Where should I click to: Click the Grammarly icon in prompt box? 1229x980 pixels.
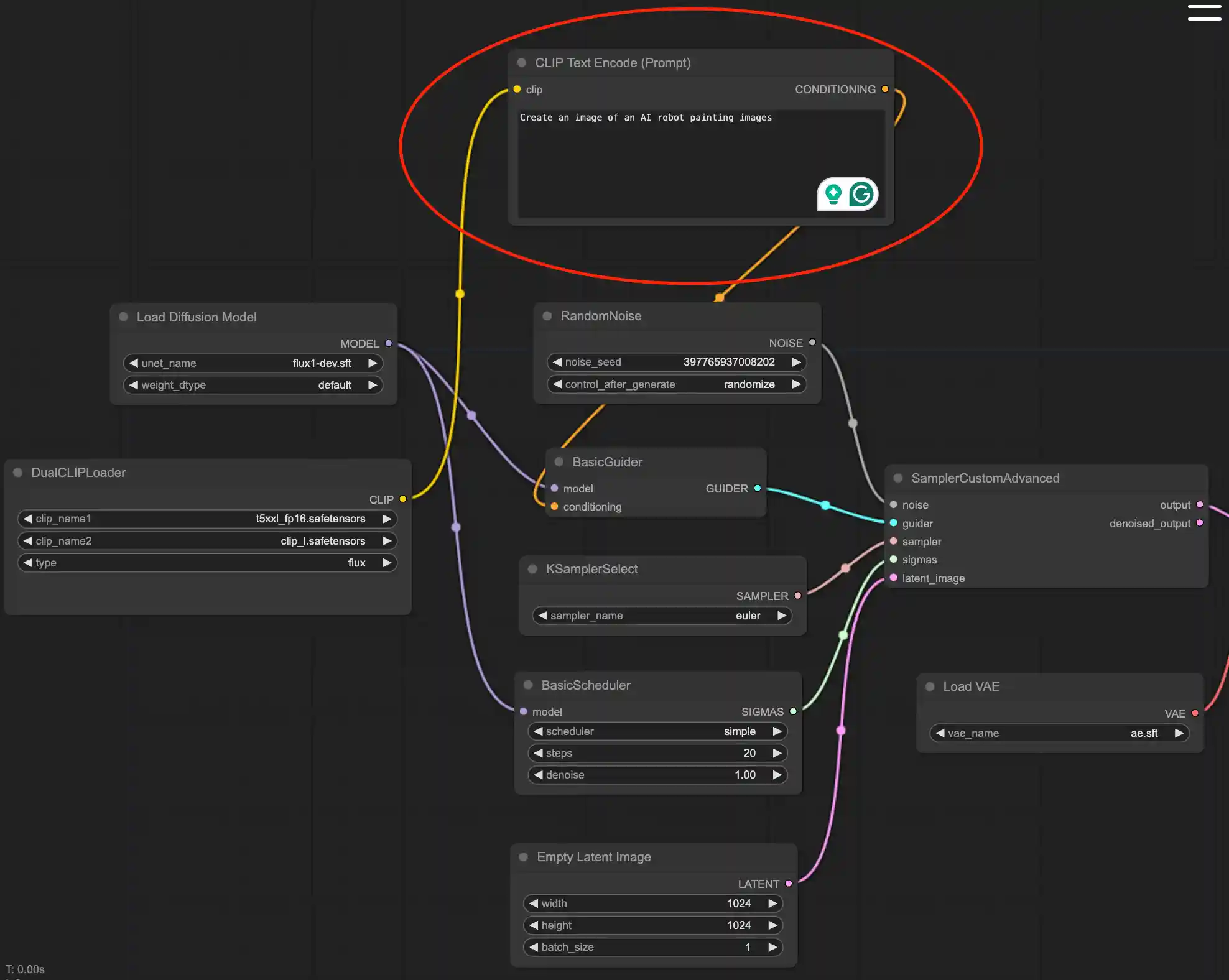click(x=861, y=195)
